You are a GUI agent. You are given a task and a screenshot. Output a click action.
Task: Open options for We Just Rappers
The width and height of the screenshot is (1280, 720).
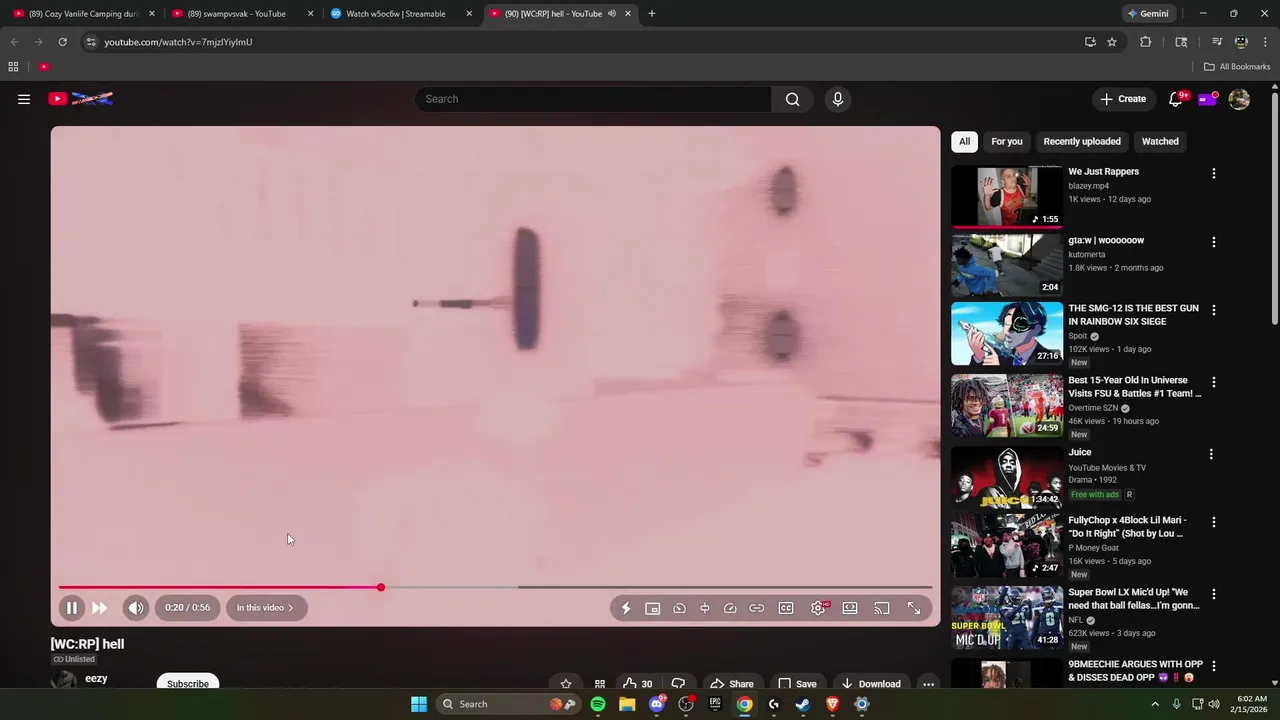point(1214,173)
